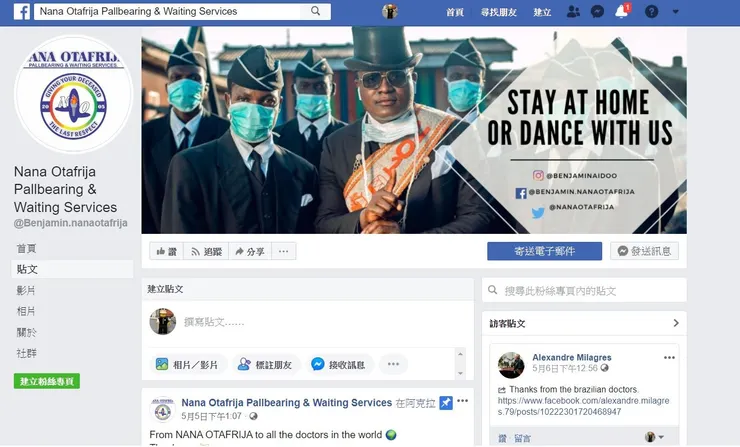Open friend requests icon
This screenshot has height=447, width=740.
tap(573, 11)
